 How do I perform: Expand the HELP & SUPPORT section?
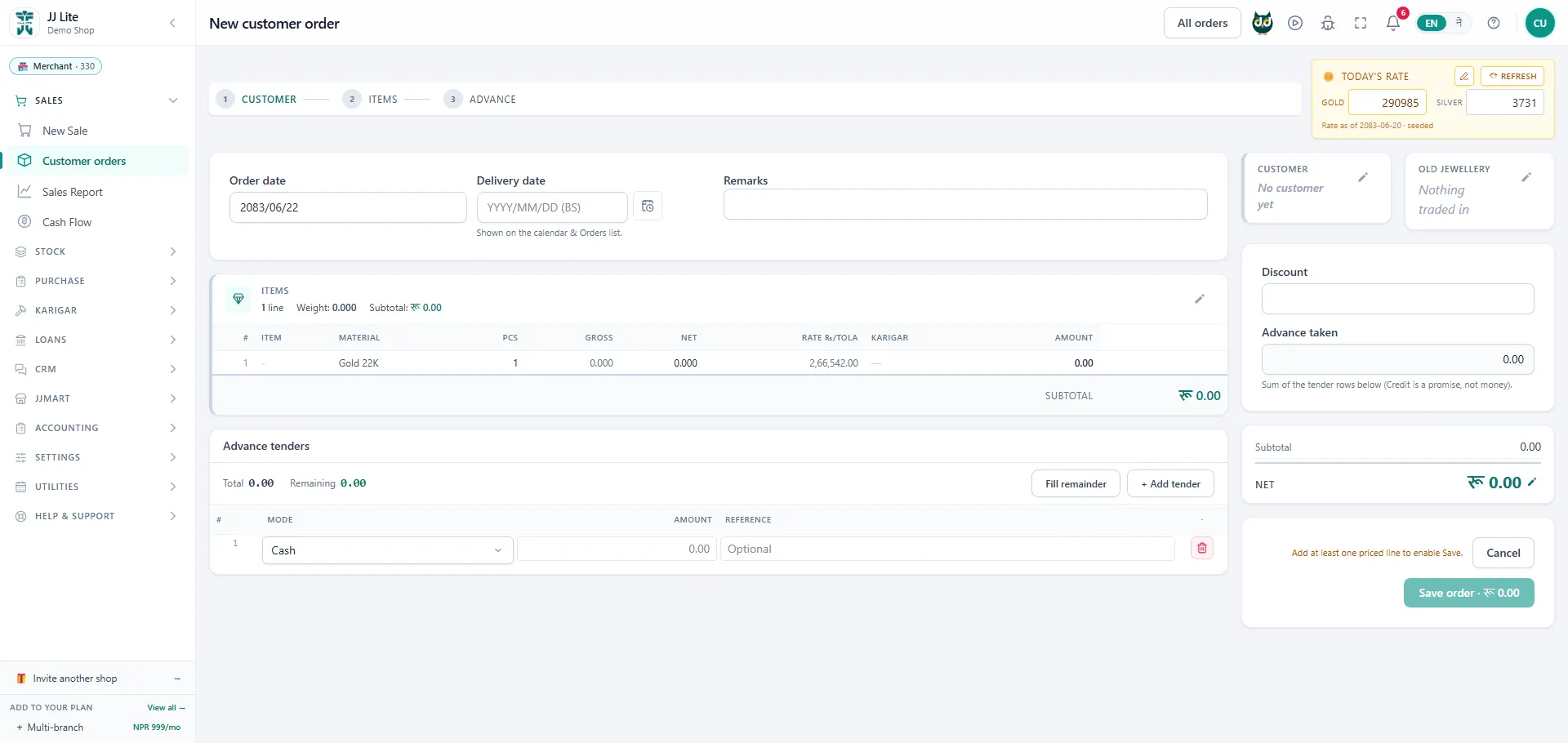click(x=172, y=516)
